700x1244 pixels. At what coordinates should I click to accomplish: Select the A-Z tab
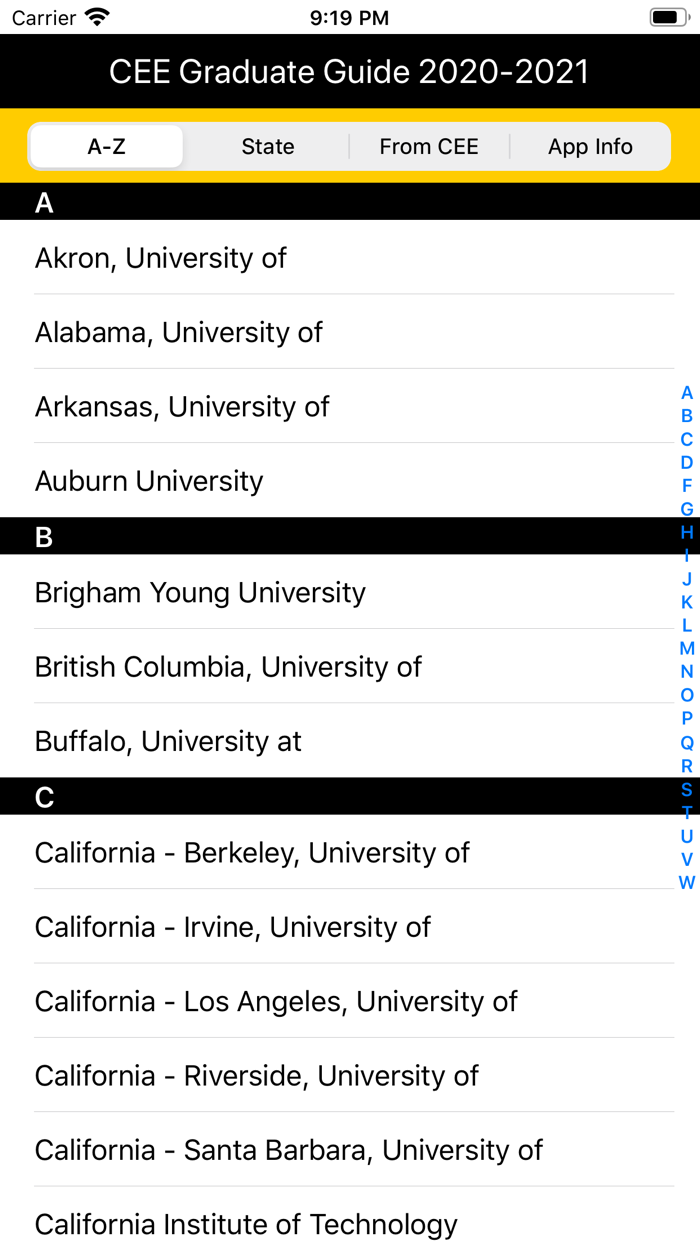coord(107,147)
